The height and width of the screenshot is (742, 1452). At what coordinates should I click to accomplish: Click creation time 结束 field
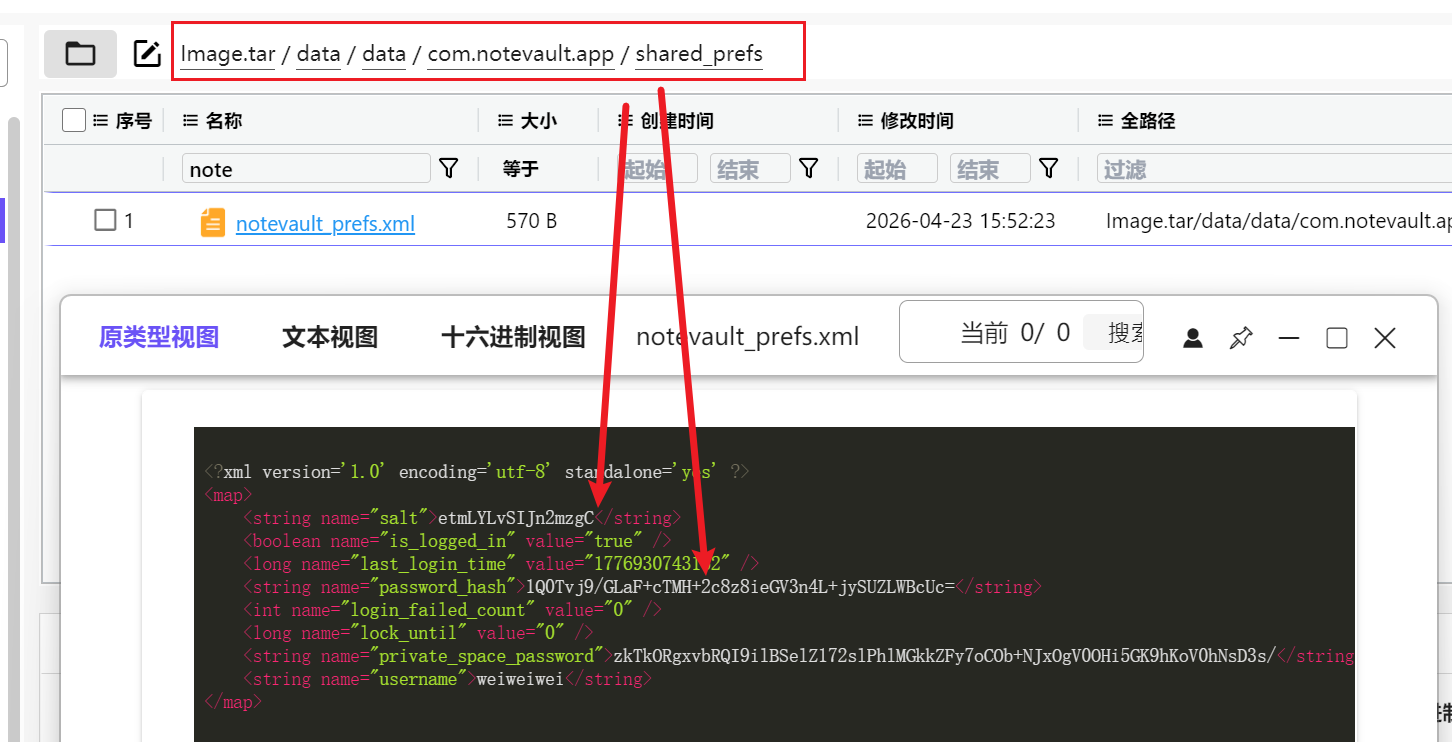tap(750, 168)
